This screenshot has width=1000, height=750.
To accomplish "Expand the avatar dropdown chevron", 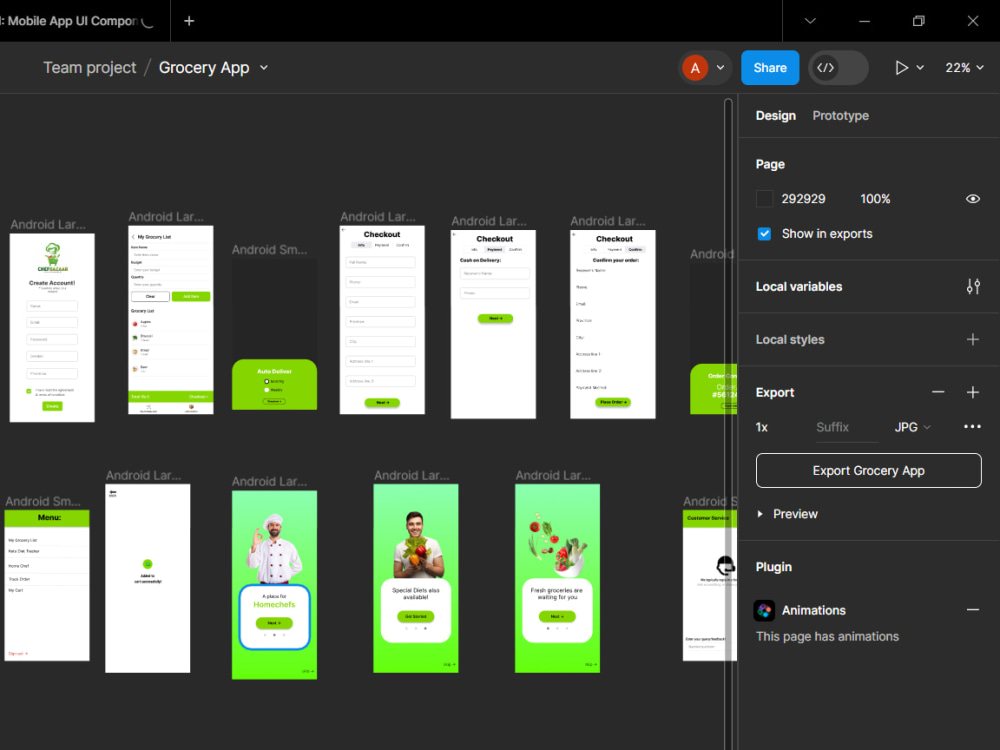I will pyautogui.click(x=721, y=68).
